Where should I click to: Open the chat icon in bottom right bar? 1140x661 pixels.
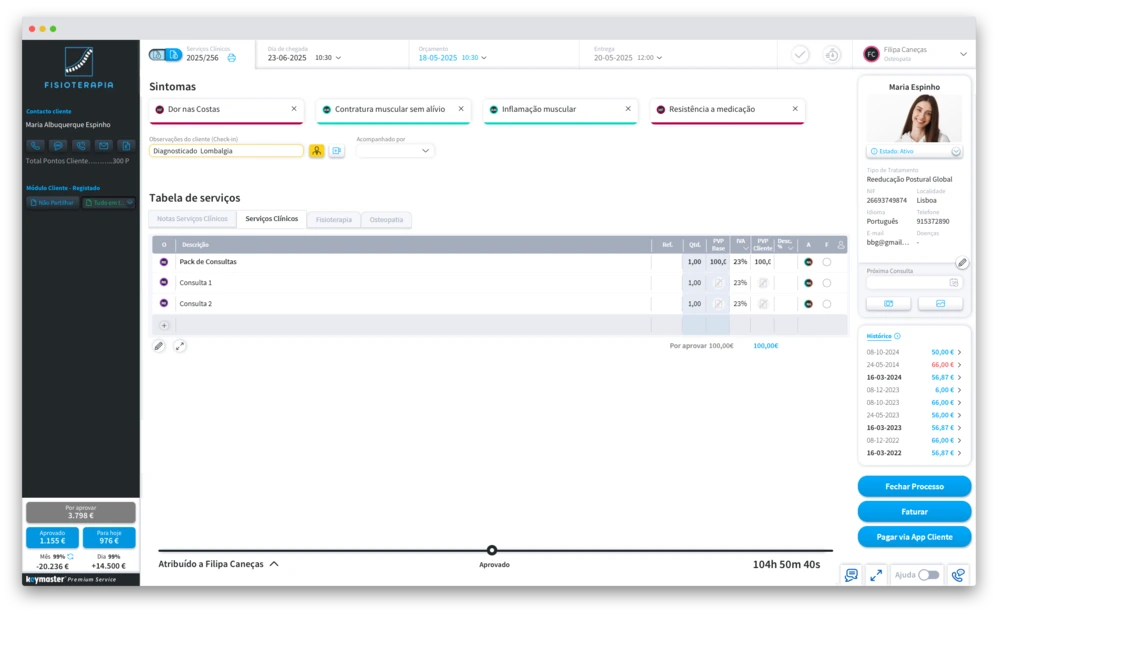[x=851, y=575]
